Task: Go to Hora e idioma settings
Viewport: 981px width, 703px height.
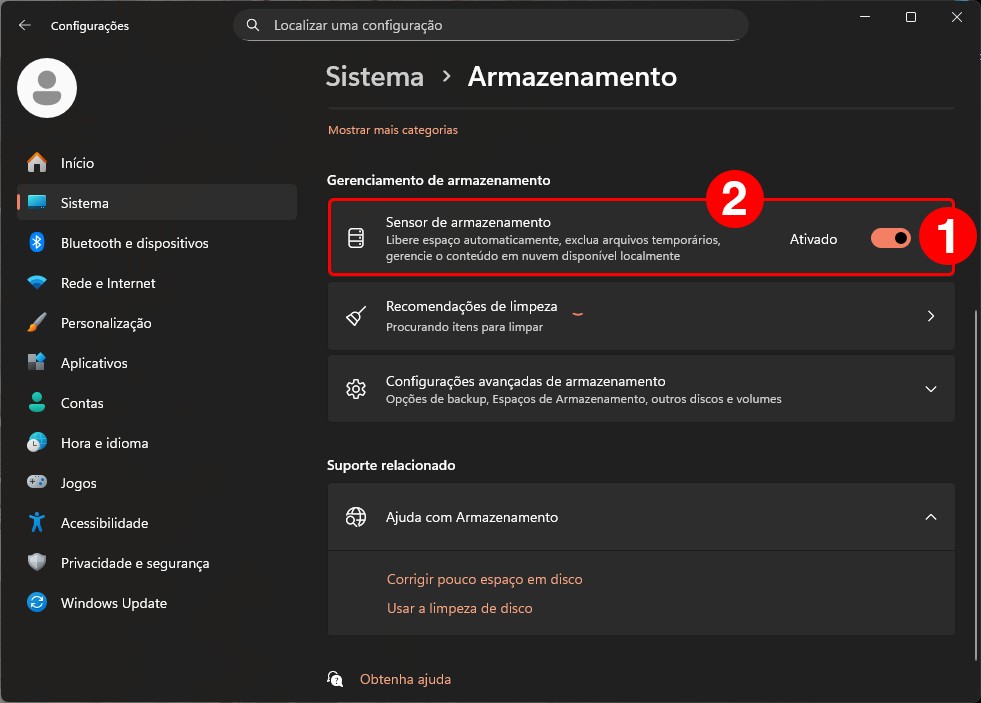Action: click(x=104, y=443)
